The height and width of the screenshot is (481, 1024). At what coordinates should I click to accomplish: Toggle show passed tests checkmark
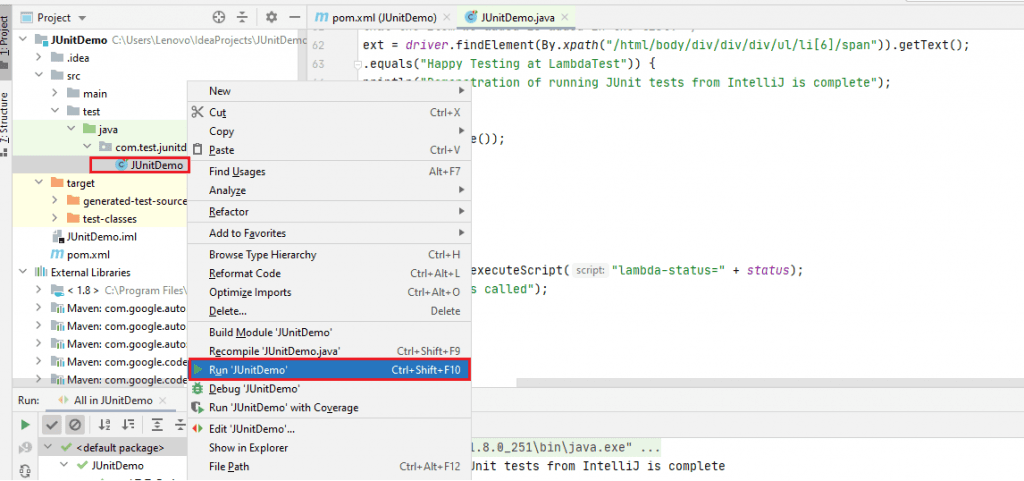click(52, 425)
